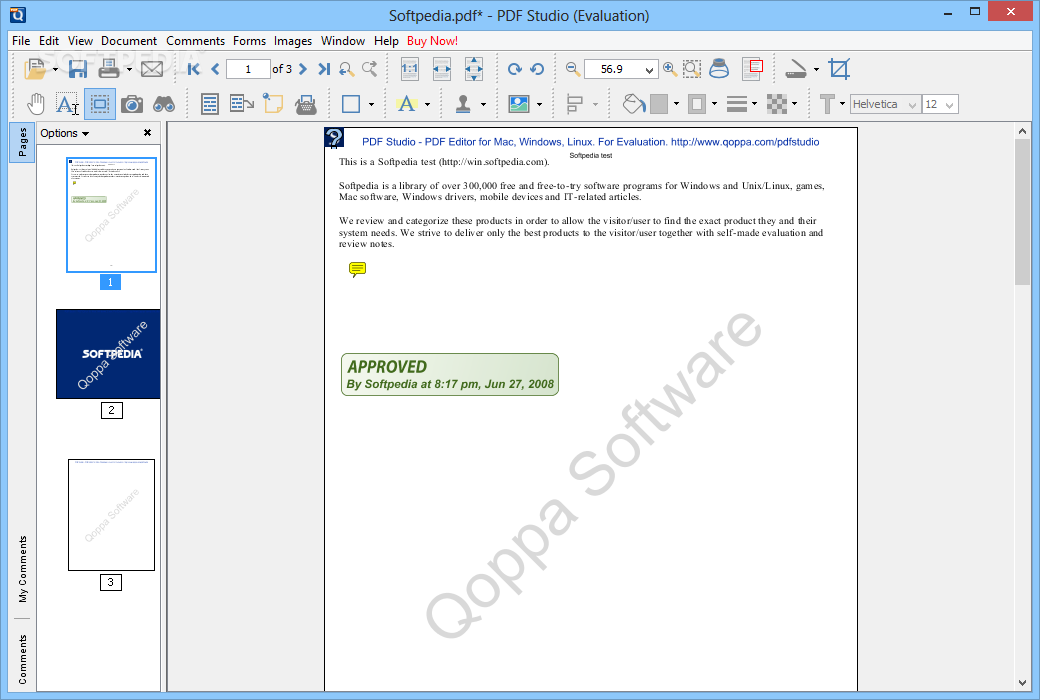Rotate the page counter-clockwise
Screen dimensions: 1040x700
537,69
